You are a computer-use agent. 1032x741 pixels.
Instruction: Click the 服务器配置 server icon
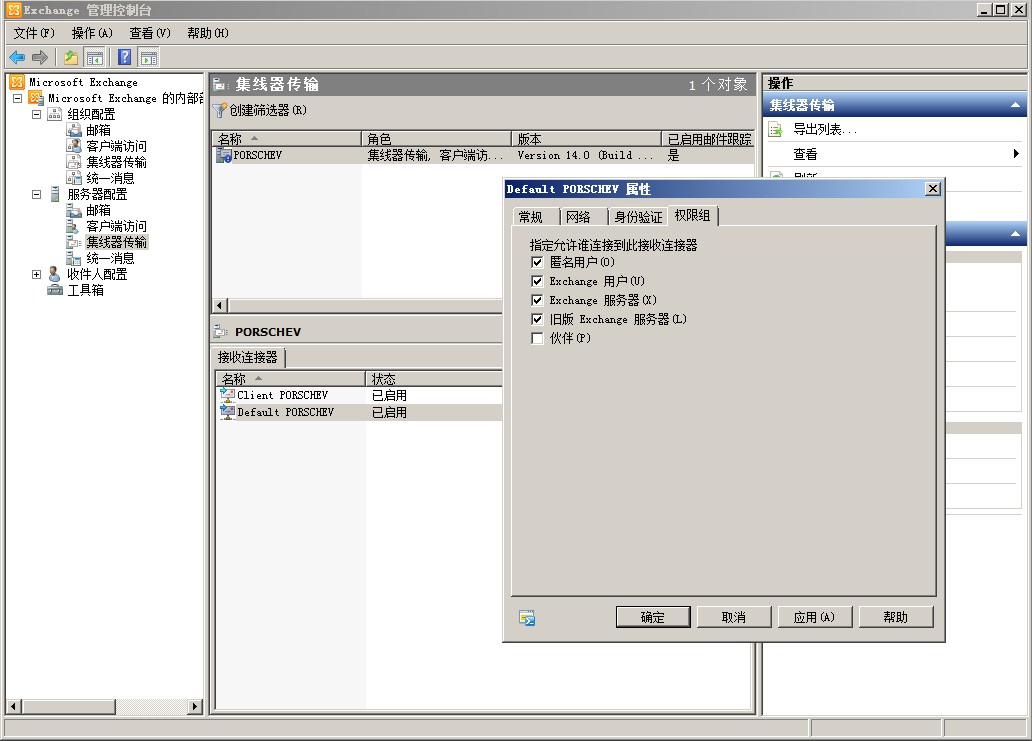coord(55,194)
